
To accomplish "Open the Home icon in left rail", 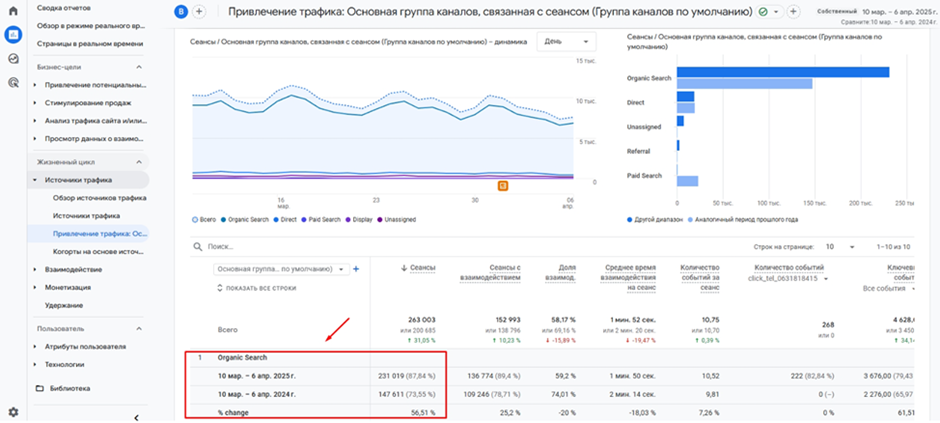I will point(13,11).
